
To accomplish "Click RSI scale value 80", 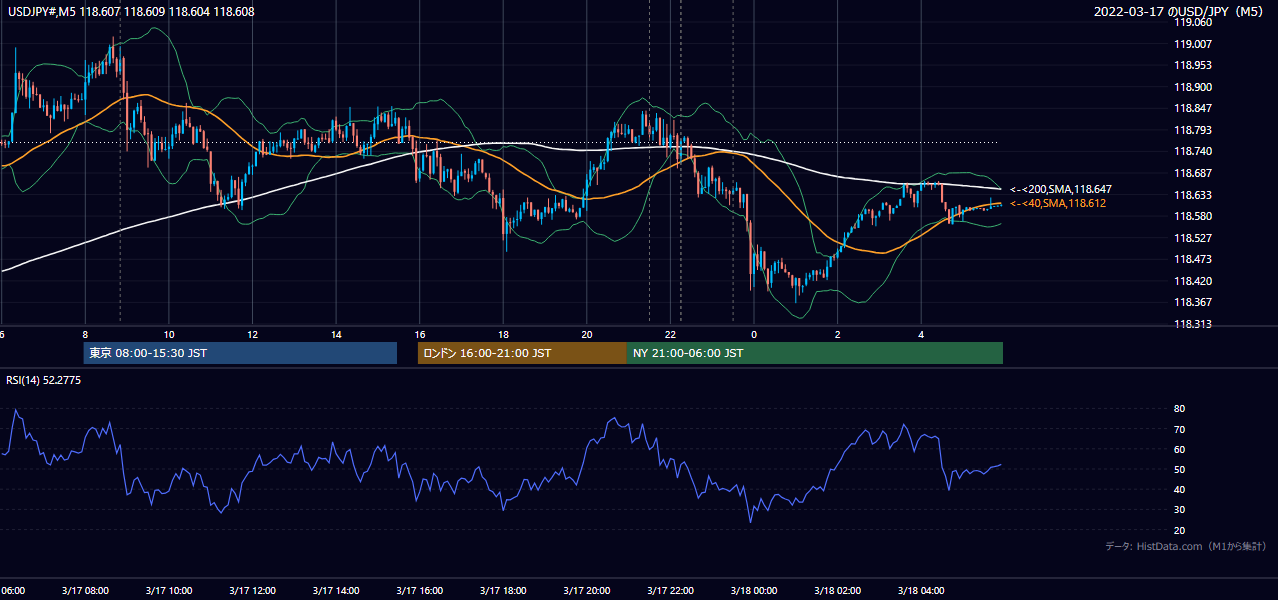I will pyautogui.click(x=1179, y=409).
